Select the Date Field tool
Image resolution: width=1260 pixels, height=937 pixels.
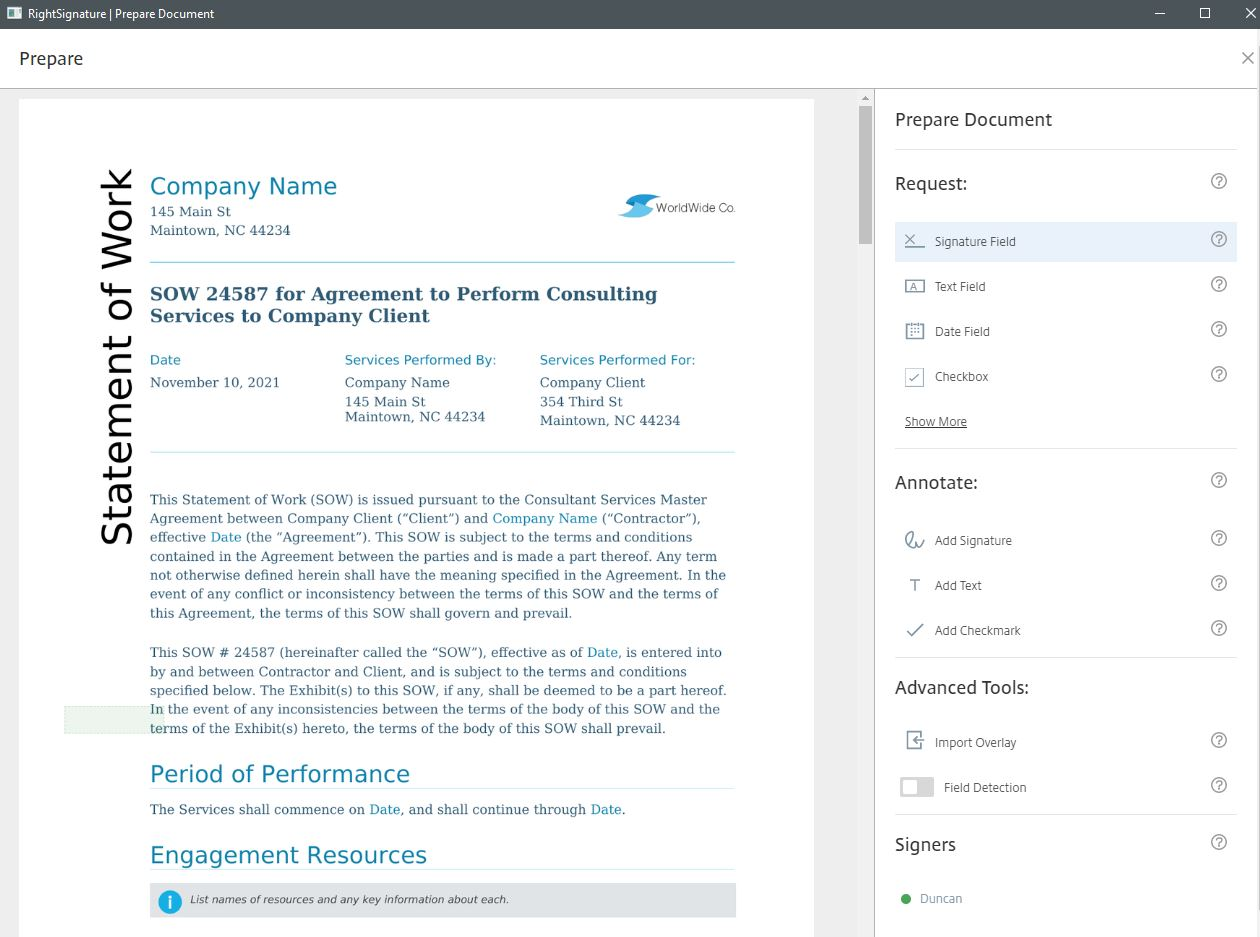[962, 331]
